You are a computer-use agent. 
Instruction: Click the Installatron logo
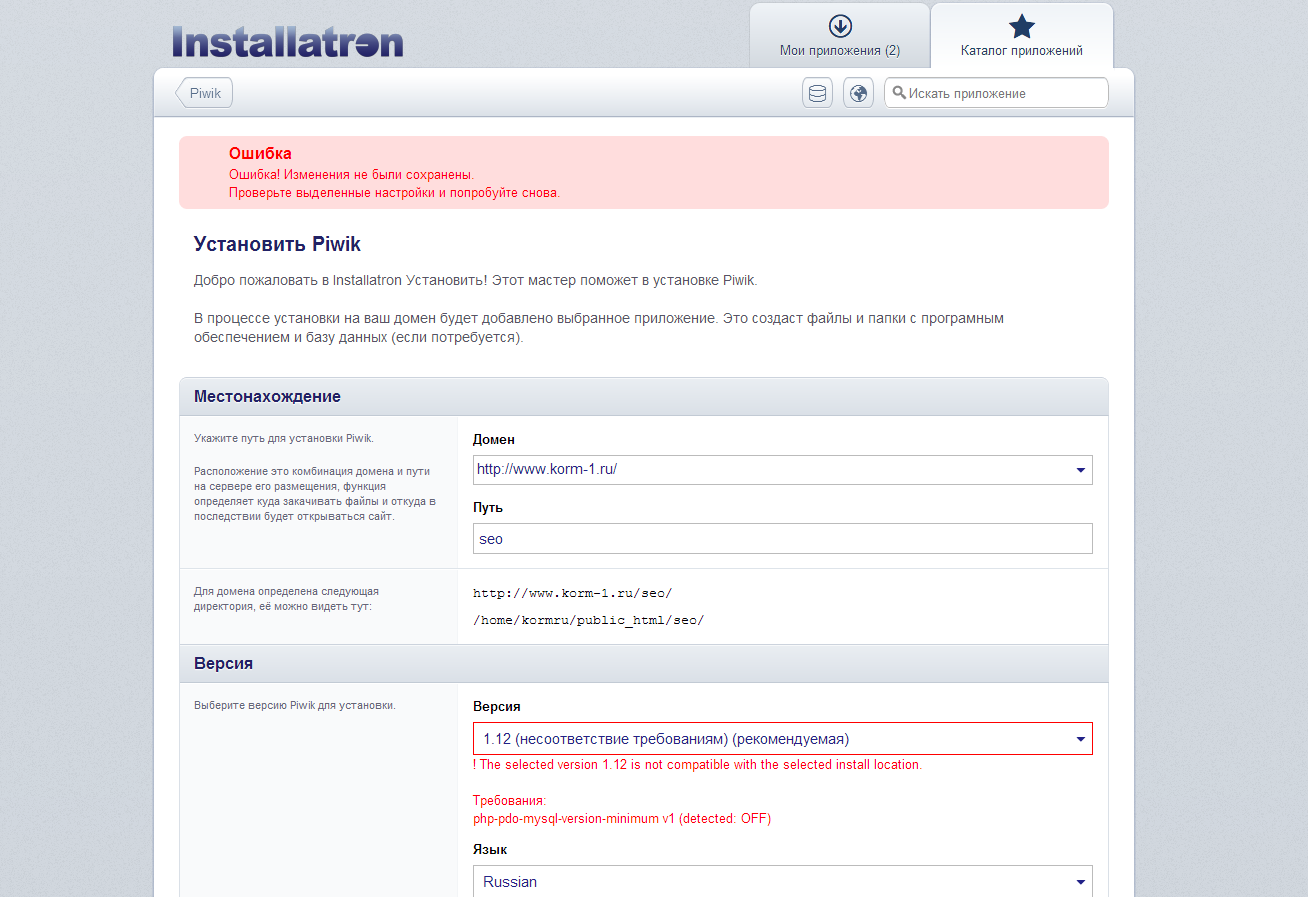coord(288,41)
